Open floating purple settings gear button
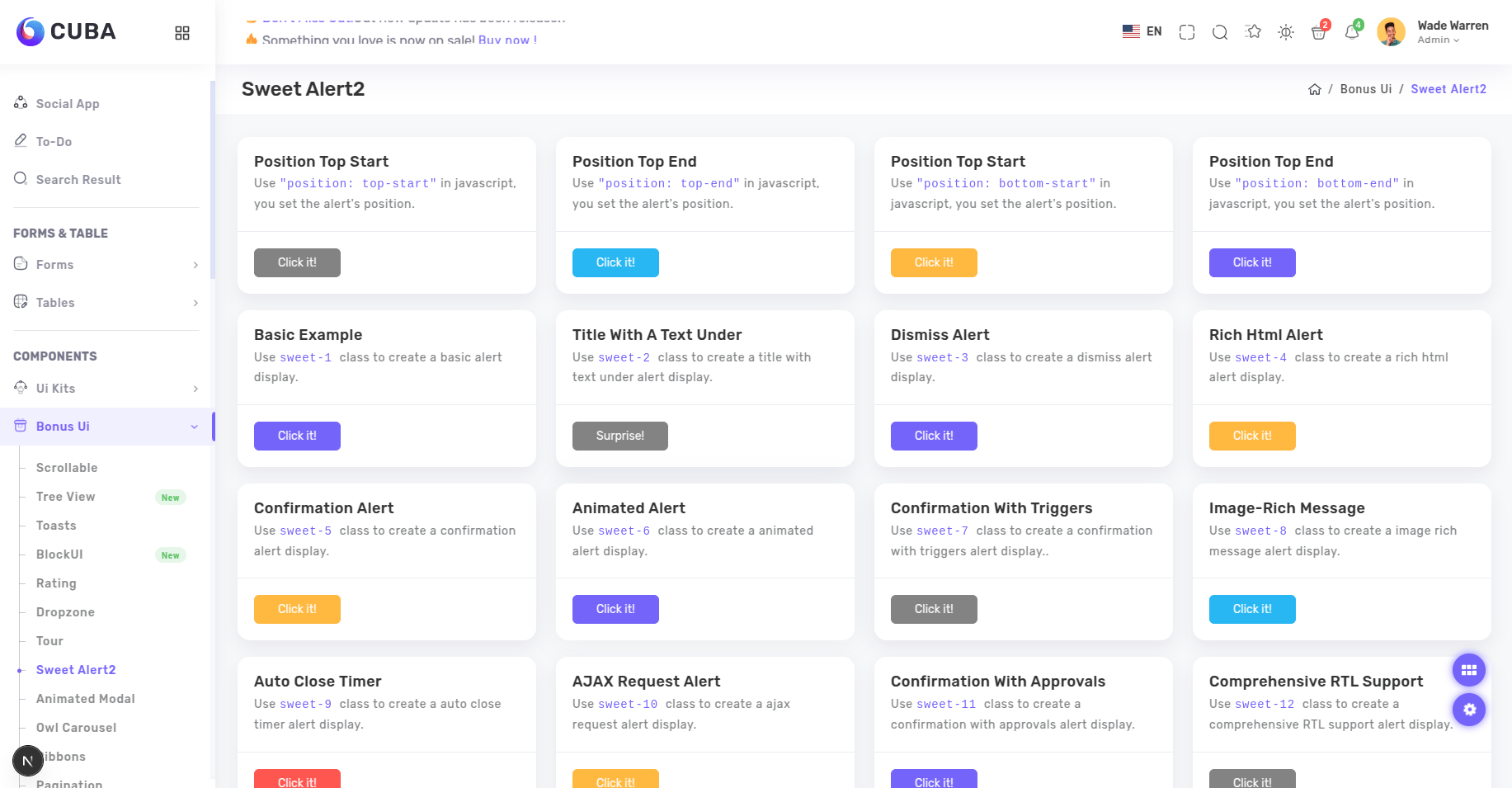Image resolution: width=1512 pixels, height=788 pixels. click(x=1469, y=710)
